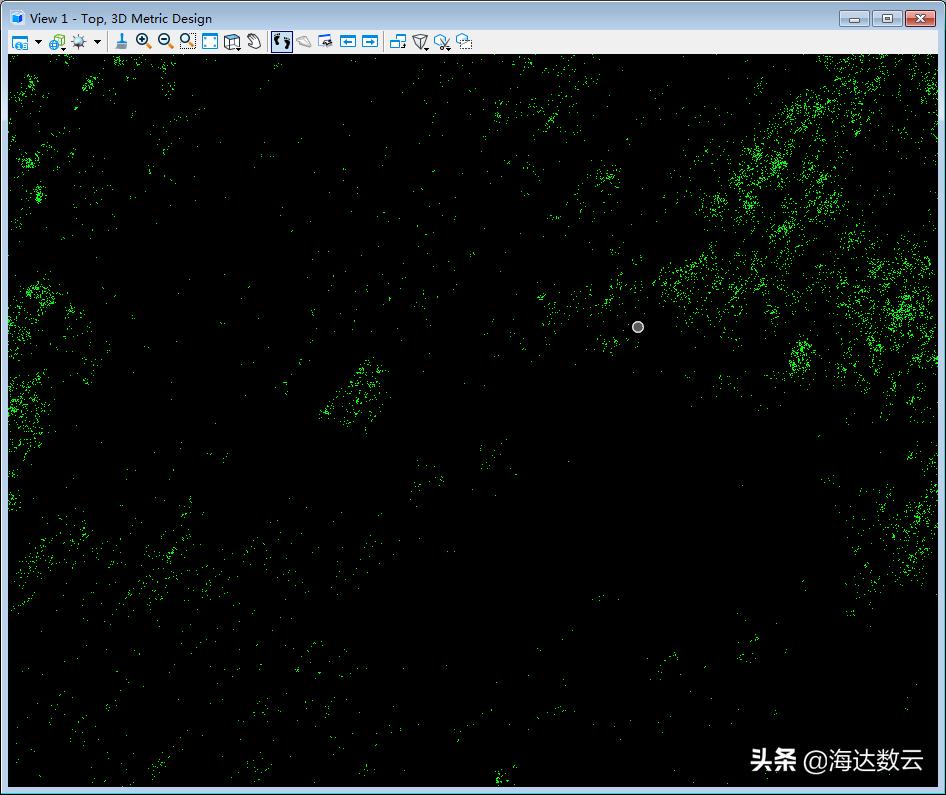Expand the View Attributes dropdown arrow

click(38, 42)
